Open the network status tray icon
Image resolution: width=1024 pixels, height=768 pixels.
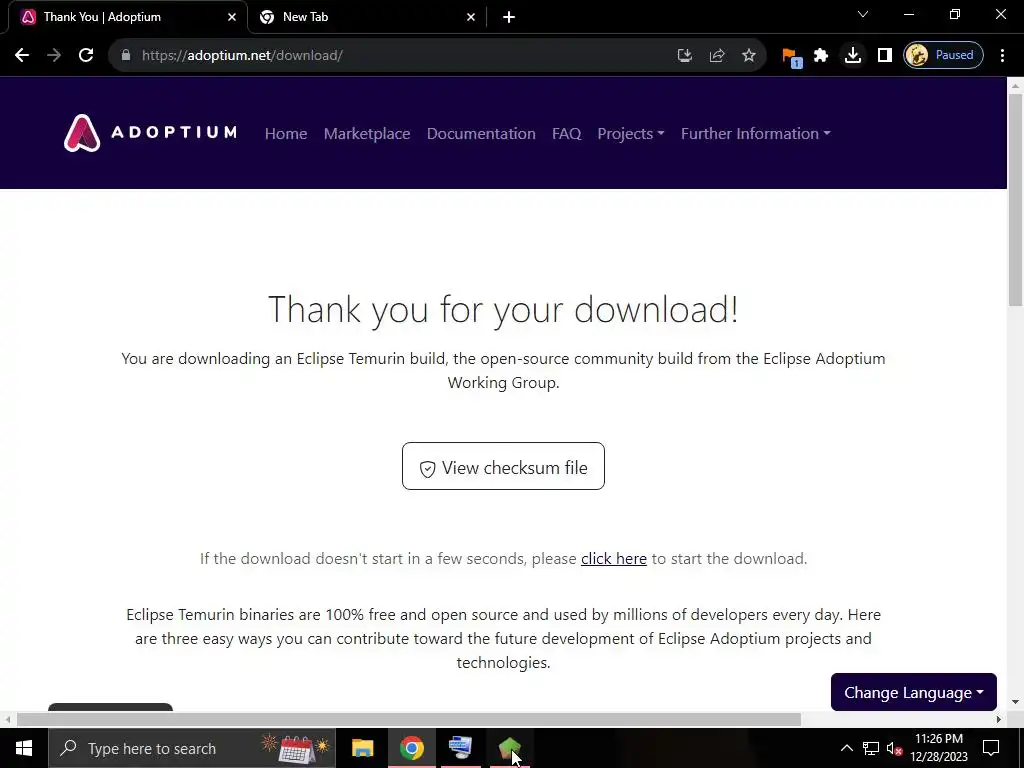[871, 748]
